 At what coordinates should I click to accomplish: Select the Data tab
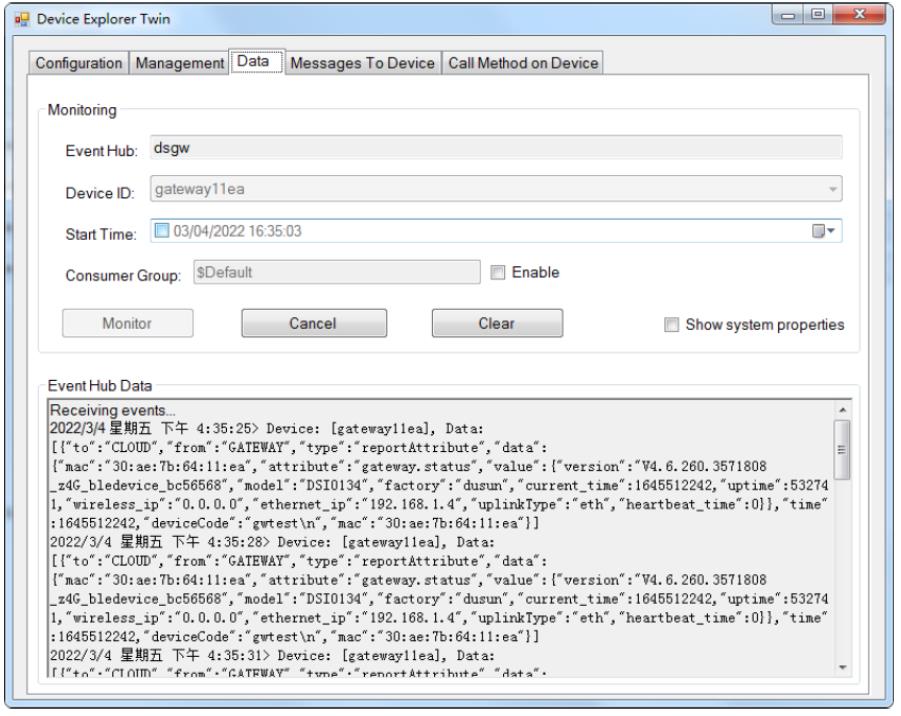[x=256, y=61]
